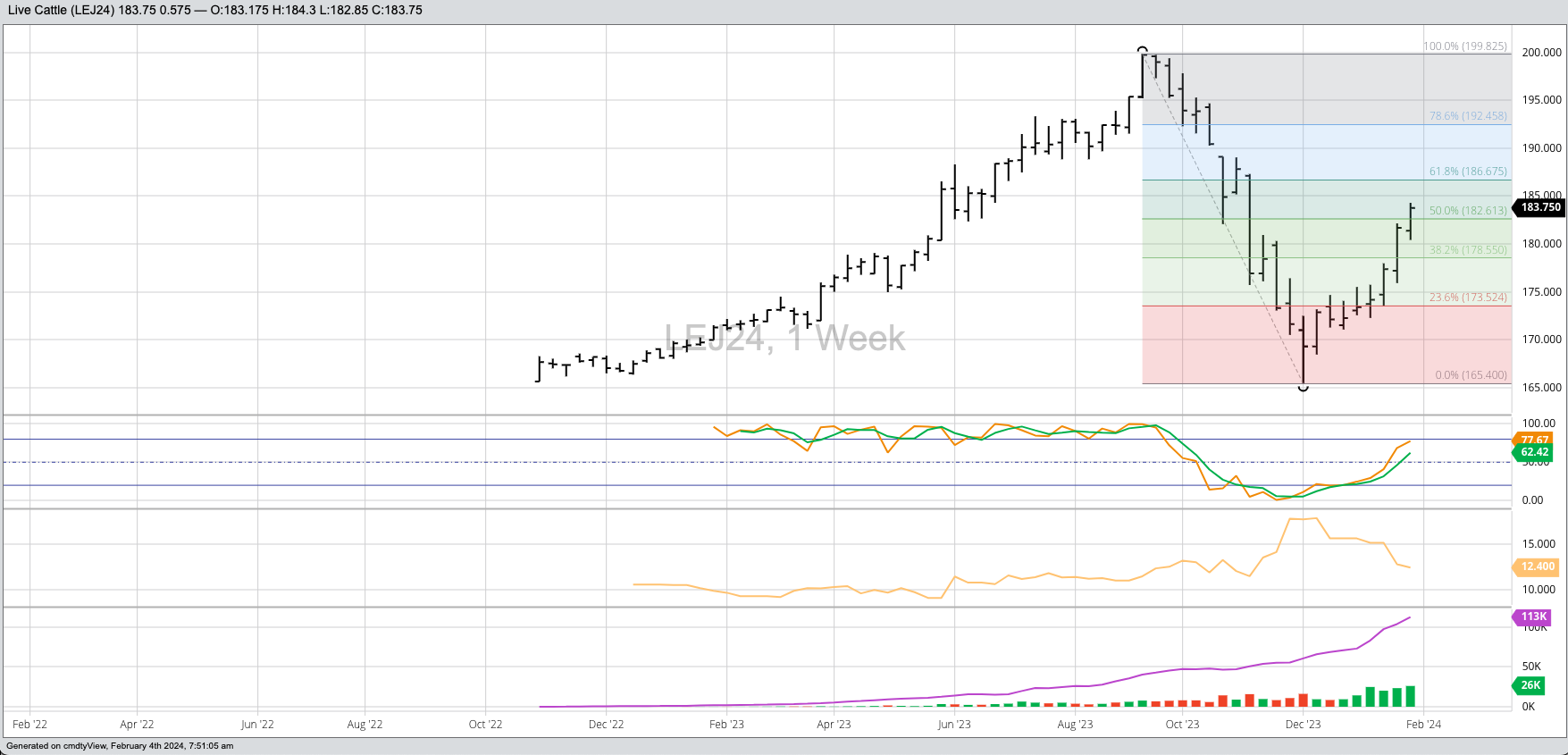Click the Aug '23 date axis label
Image resolution: width=1568 pixels, height=755 pixels.
tap(1075, 725)
